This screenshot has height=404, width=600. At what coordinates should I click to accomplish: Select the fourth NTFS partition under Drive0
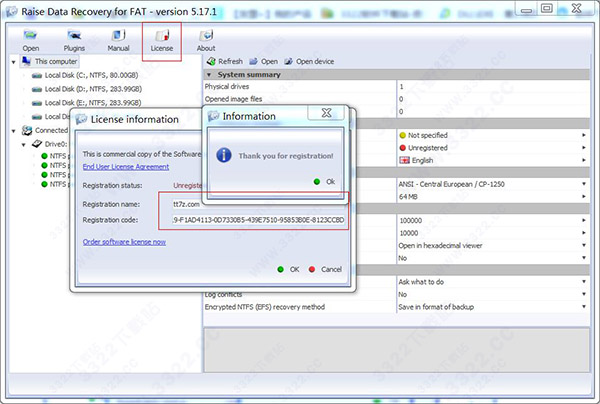click(57, 184)
